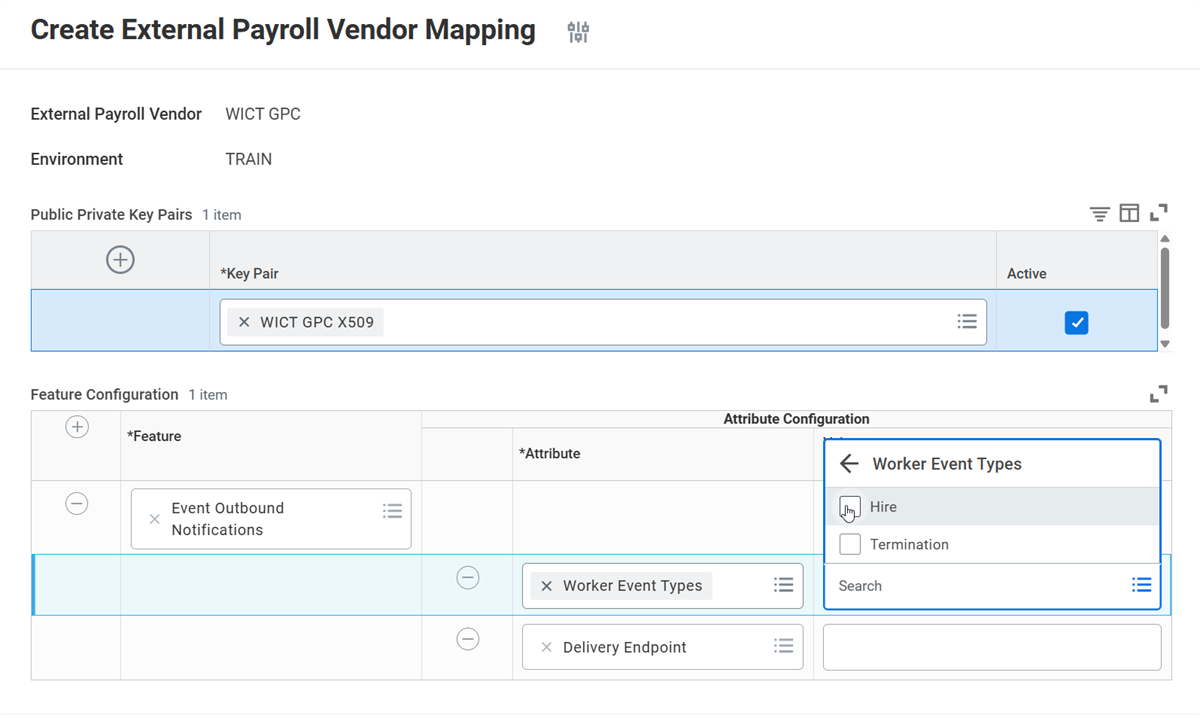The image size is (1200, 718).
Task: Click Attribute Configuration header
Action: tap(796, 419)
